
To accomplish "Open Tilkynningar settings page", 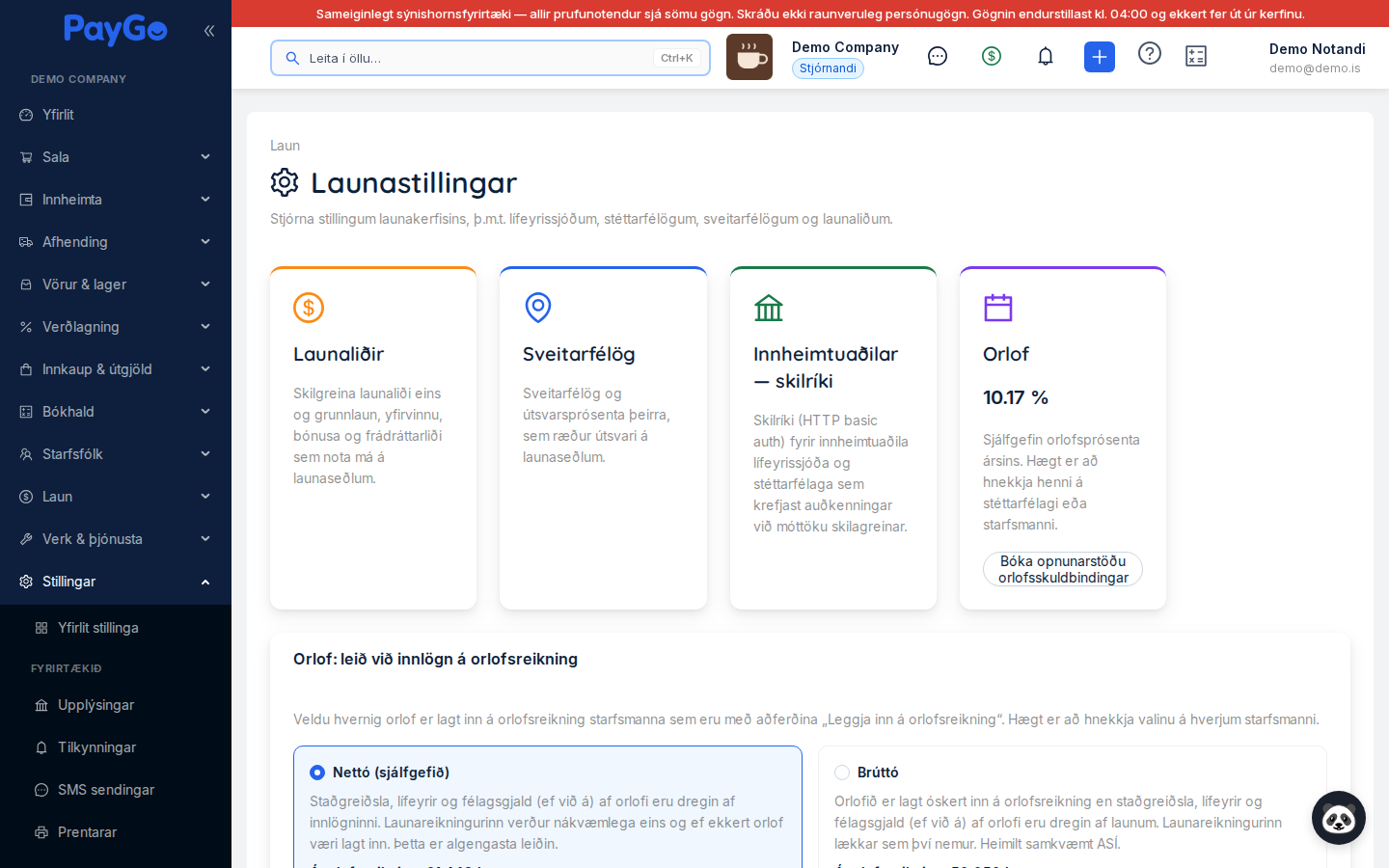I will point(116,747).
